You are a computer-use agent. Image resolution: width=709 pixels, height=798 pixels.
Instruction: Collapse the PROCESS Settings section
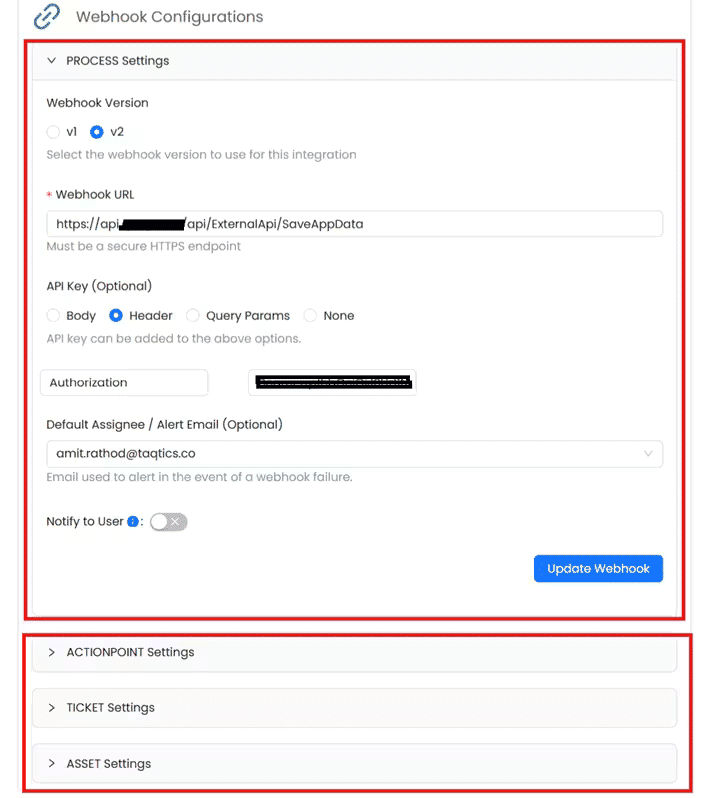coord(117,61)
